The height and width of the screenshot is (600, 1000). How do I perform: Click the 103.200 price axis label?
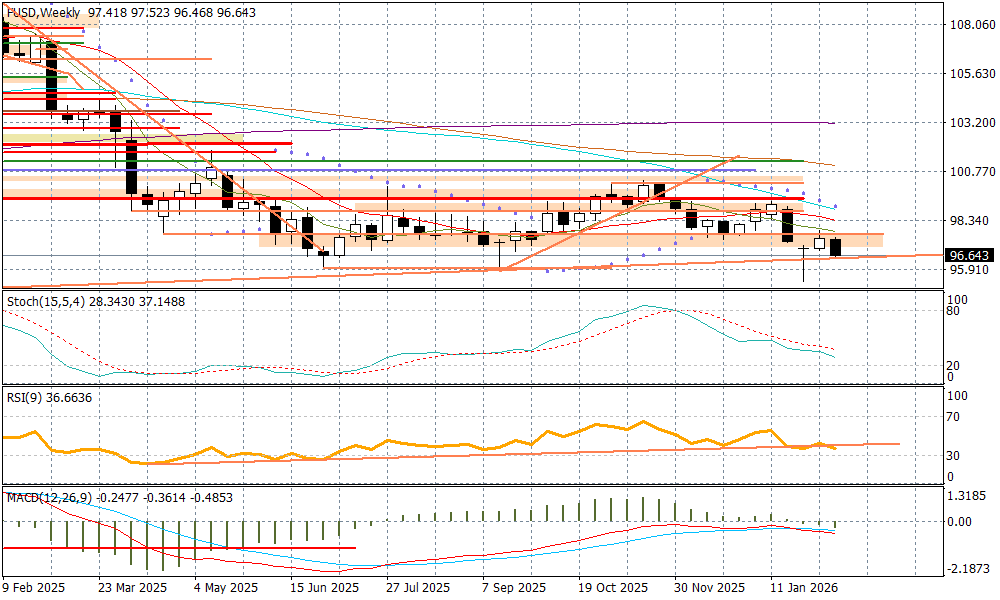click(970, 122)
